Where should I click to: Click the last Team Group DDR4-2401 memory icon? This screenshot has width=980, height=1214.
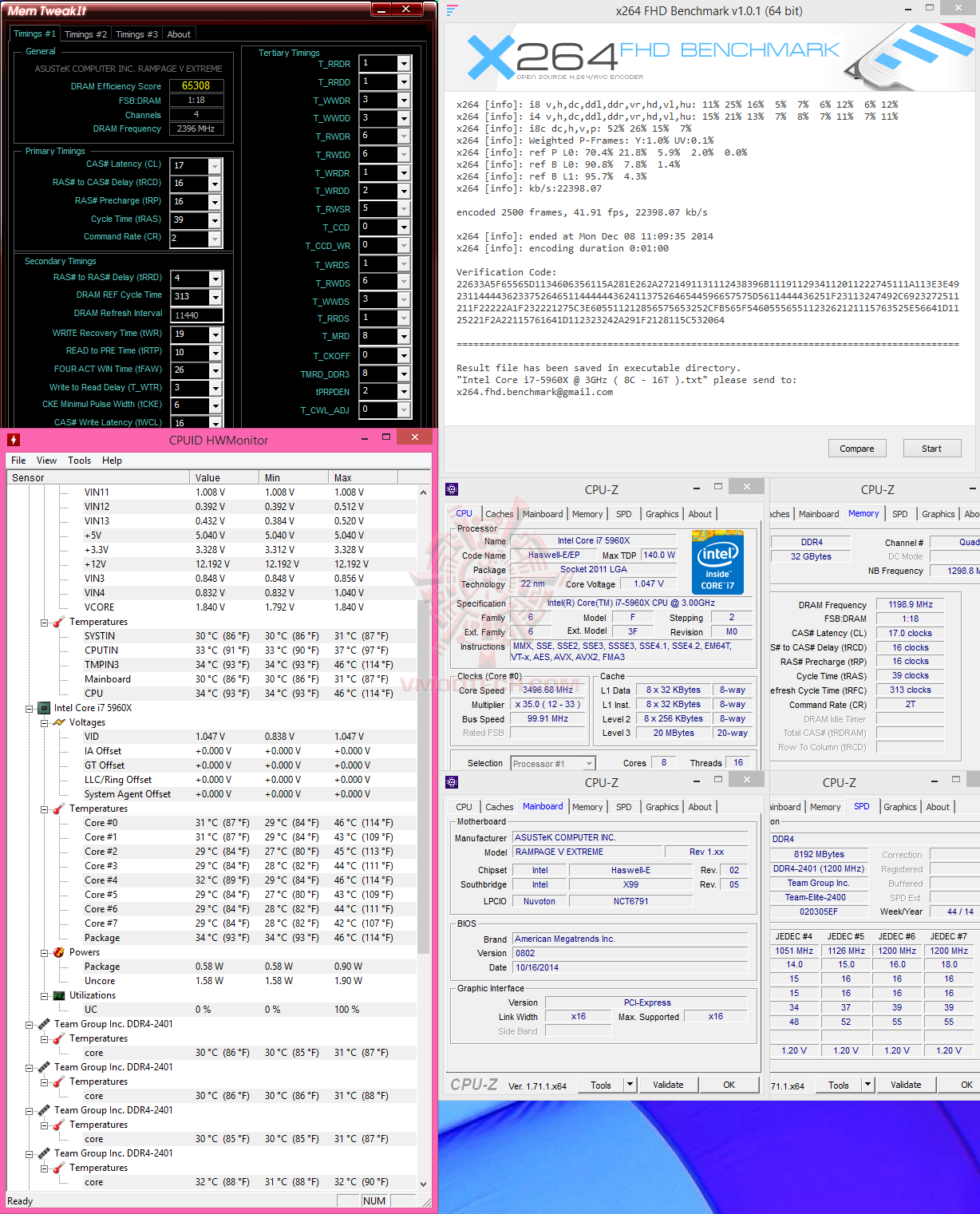[x=45, y=1153]
